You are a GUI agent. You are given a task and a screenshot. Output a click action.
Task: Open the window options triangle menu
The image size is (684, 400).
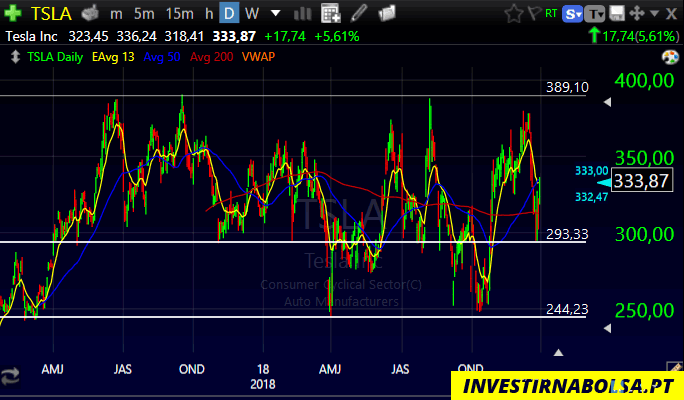pos(654,14)
